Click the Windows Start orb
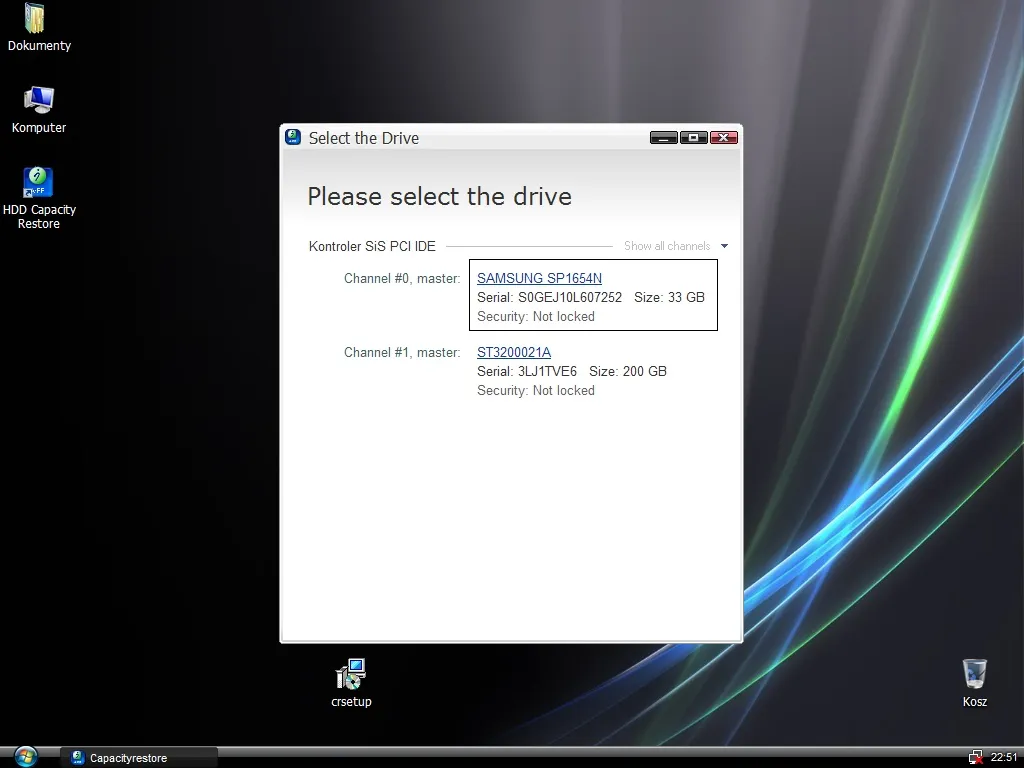 pyautogui.click(x=26, y=757)
